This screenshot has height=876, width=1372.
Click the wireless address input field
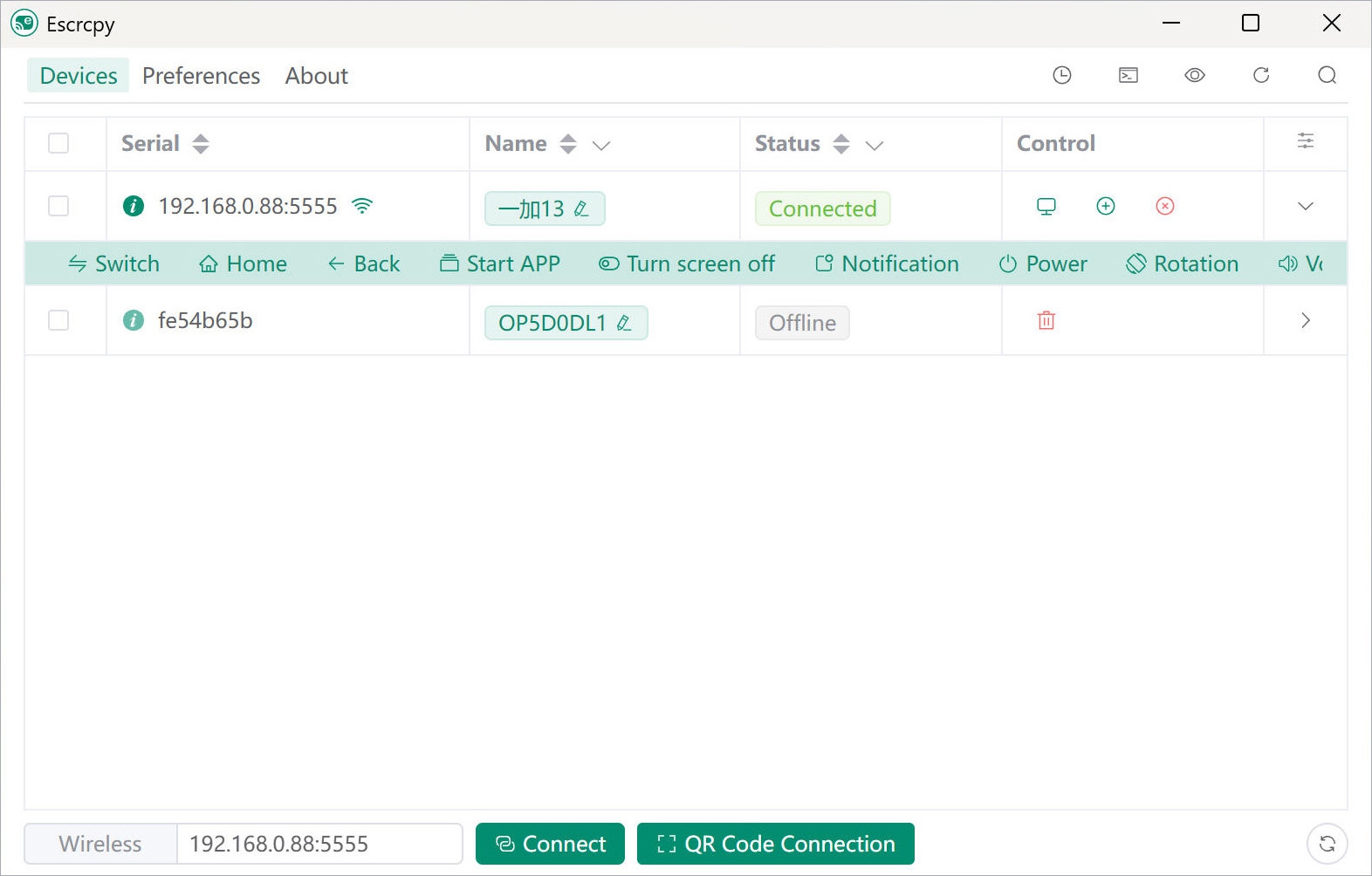(319, 844)
